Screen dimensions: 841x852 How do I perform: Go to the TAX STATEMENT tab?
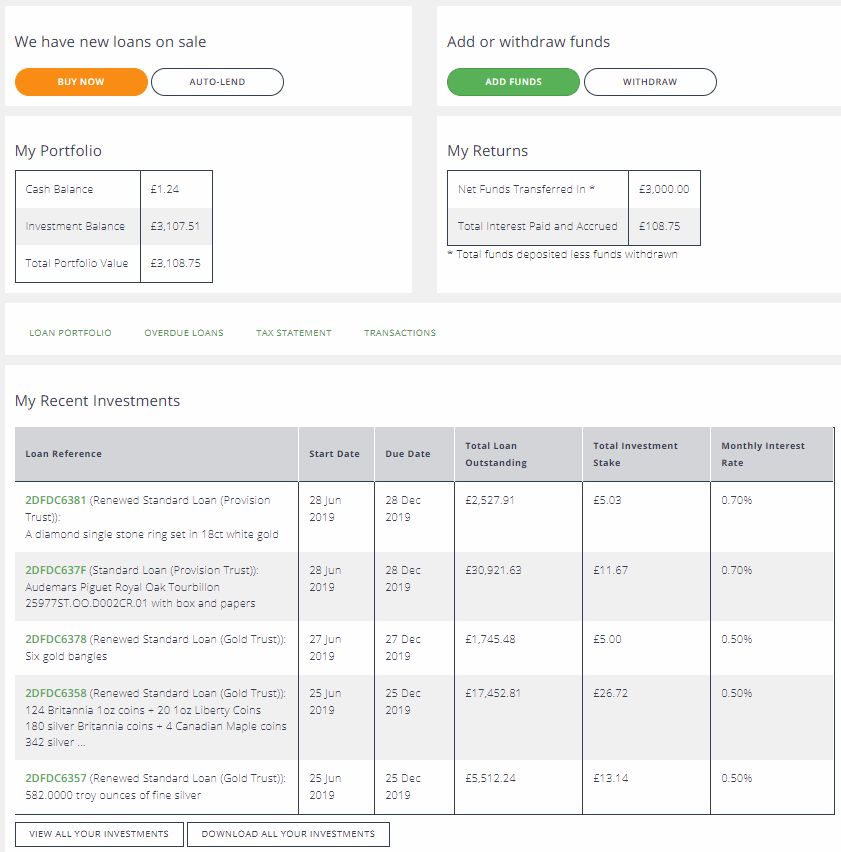(293, 333)
